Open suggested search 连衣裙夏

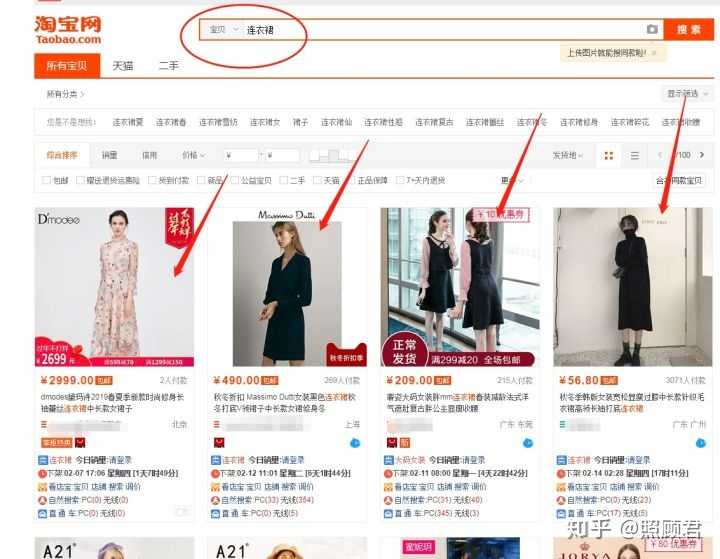point(128,122)
